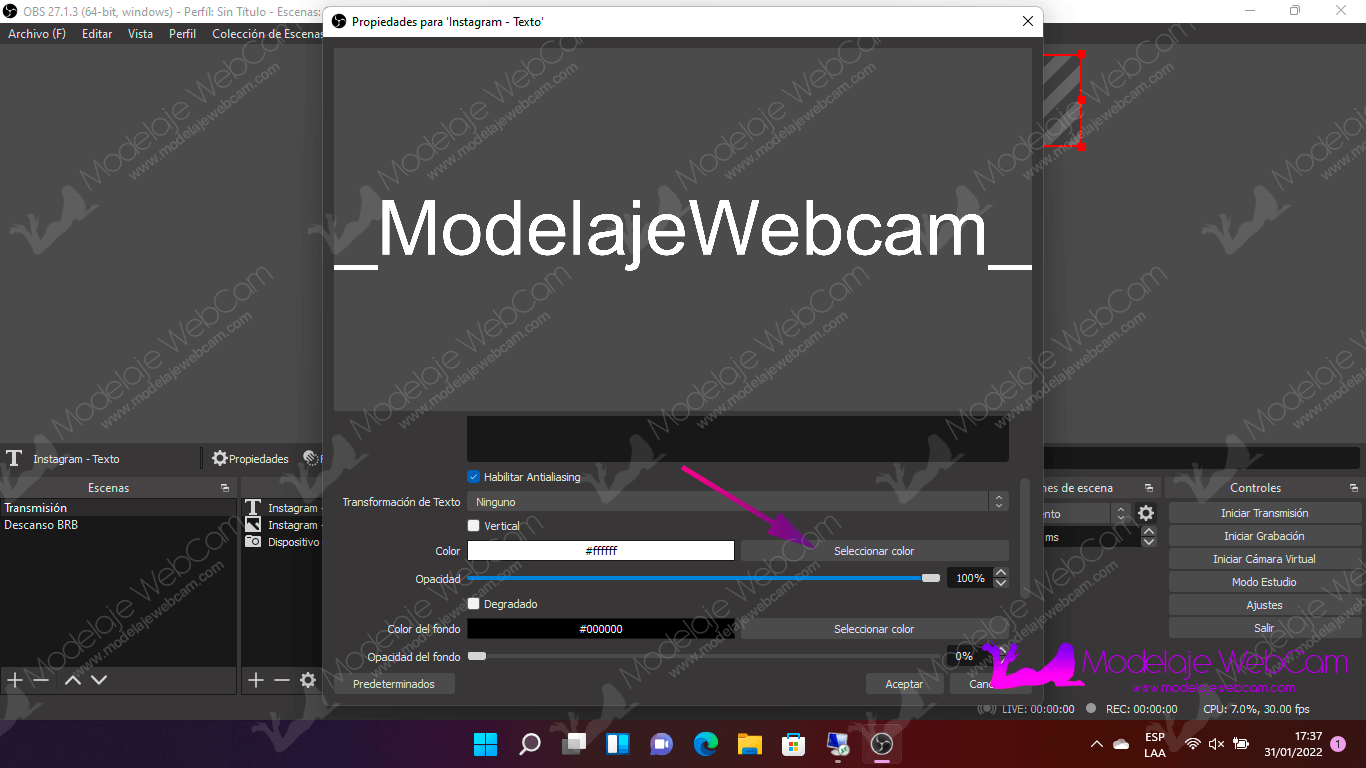Viewport: 1366px width, 768px height.
Task: Disable the Habilitar Antialiasing checkbox
Action: click(474, 477)
